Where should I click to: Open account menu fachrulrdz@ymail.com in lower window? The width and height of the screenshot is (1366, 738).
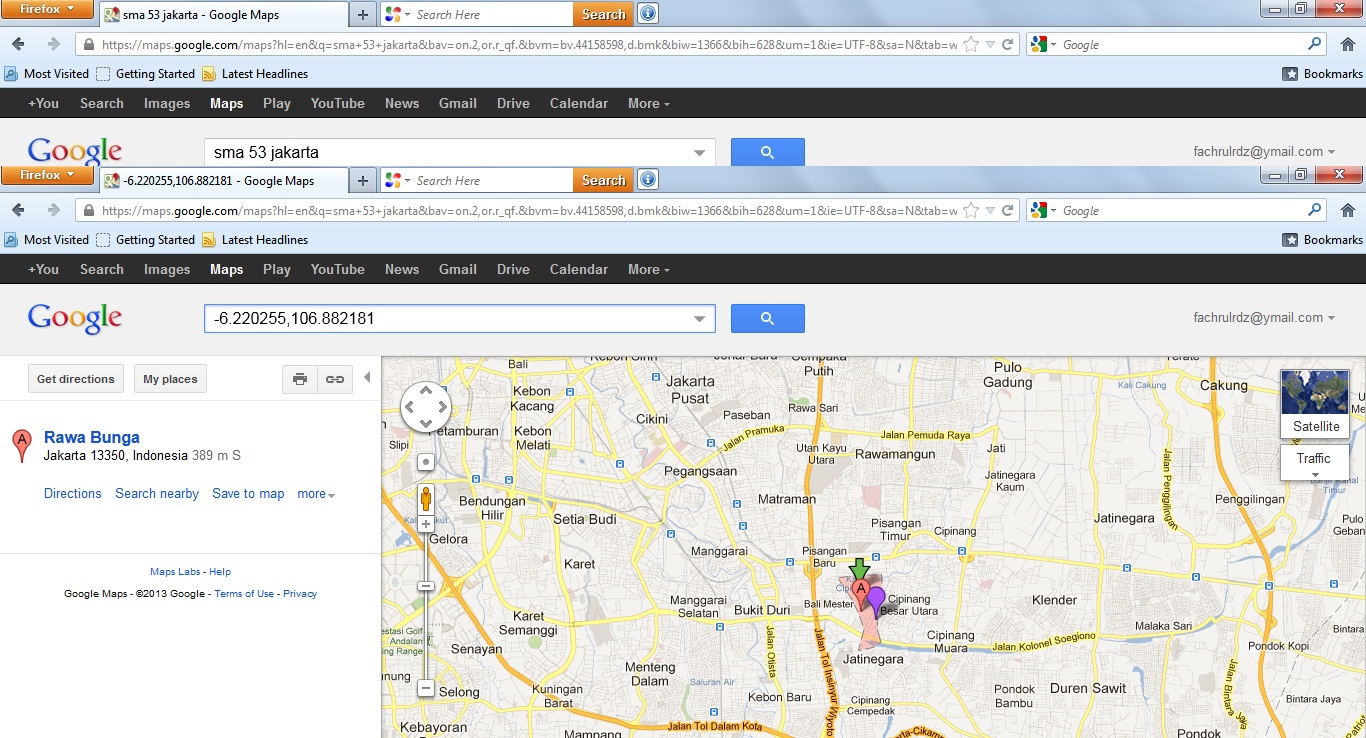click(x=1264, y=318)
